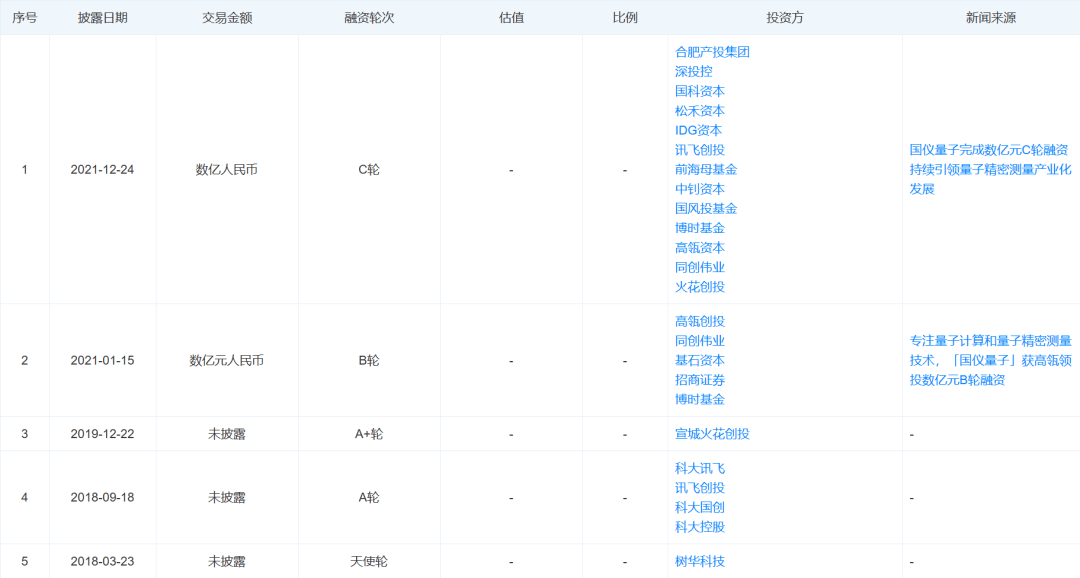Click the 投资方 column header
1080x578 pixels.
pos(785,18)
